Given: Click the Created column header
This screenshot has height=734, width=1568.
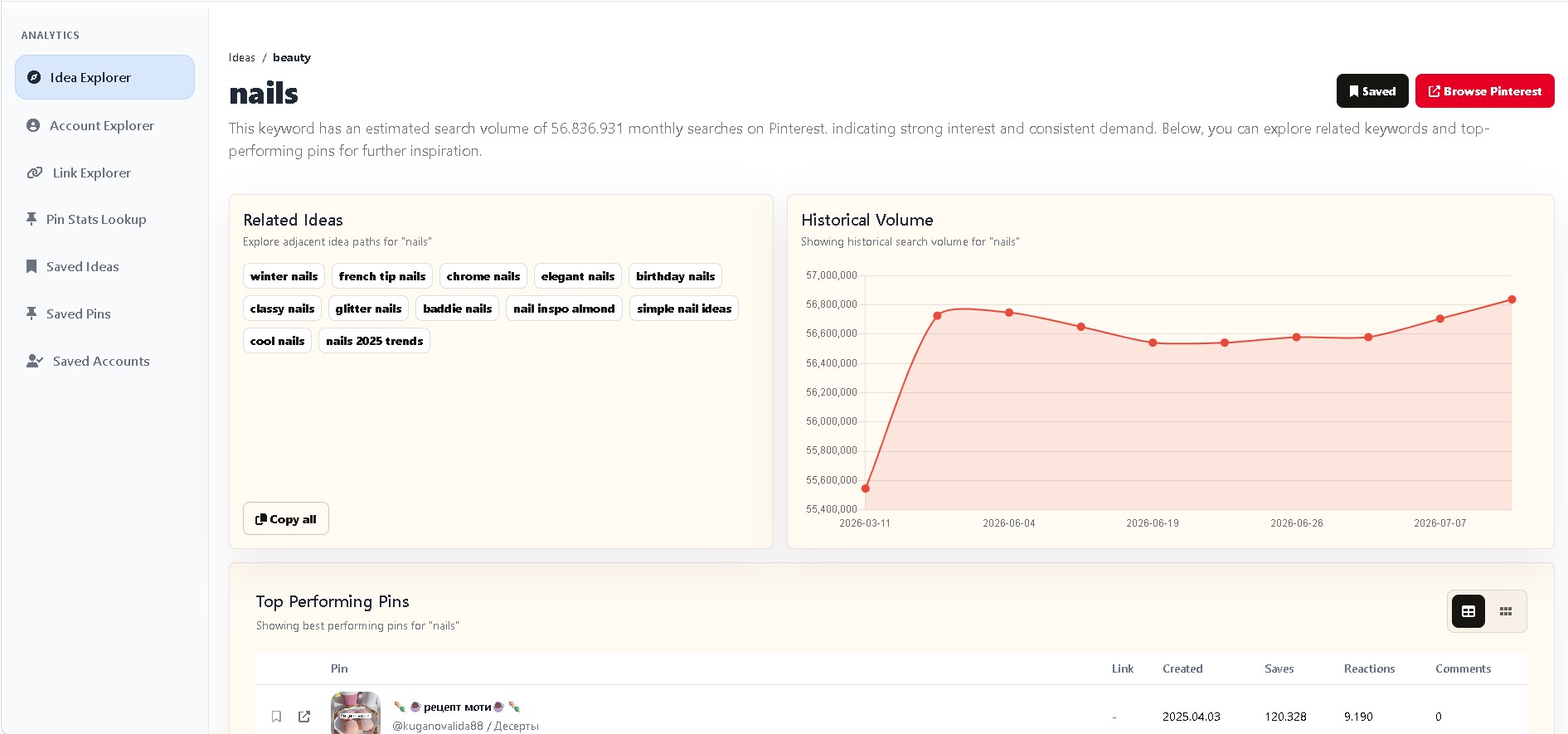Looking at the screenshot, I should (x=1182, y=668).
